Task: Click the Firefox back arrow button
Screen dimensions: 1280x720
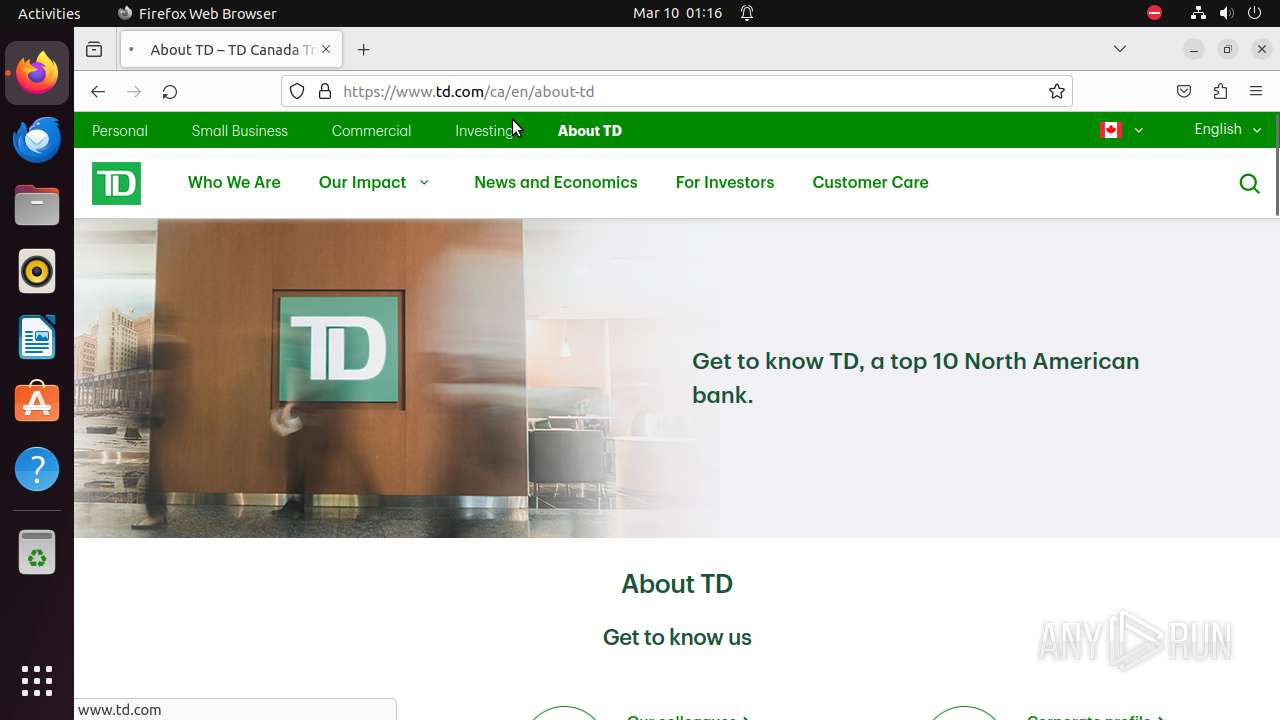Action: coord(97,91)
